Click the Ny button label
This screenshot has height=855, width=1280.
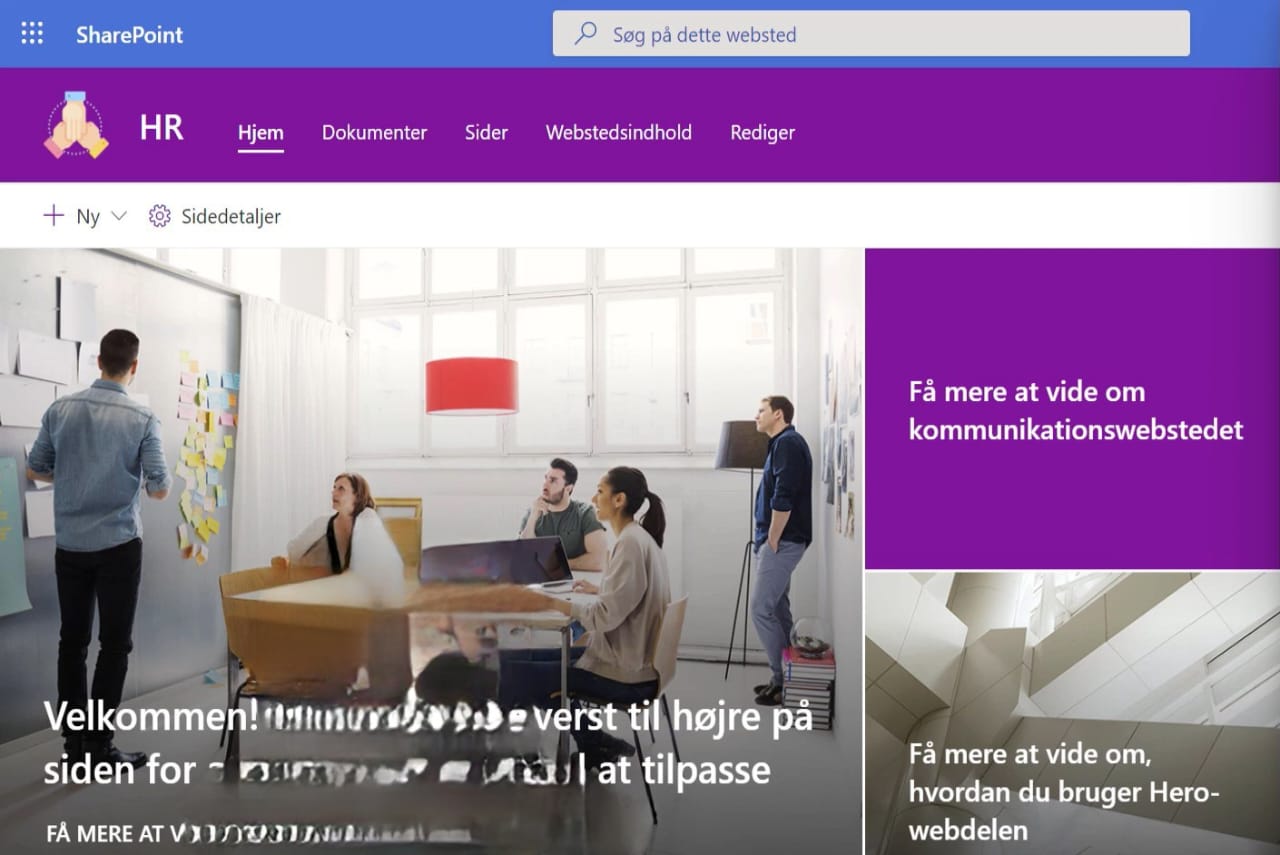(88, 216)
